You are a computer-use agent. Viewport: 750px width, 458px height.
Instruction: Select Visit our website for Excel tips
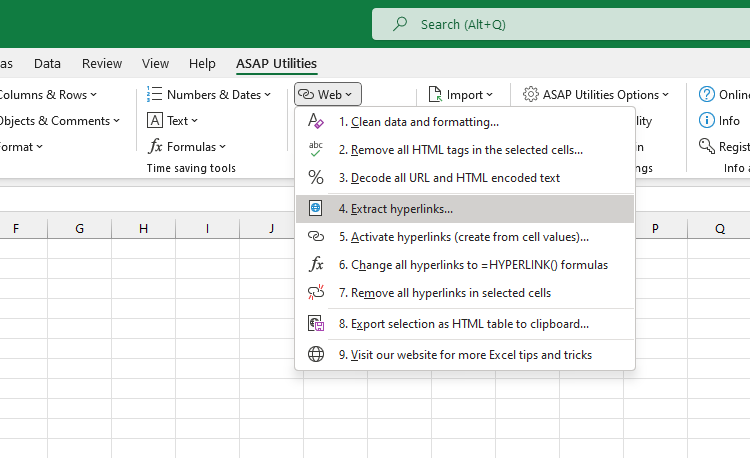pos(465,355)
